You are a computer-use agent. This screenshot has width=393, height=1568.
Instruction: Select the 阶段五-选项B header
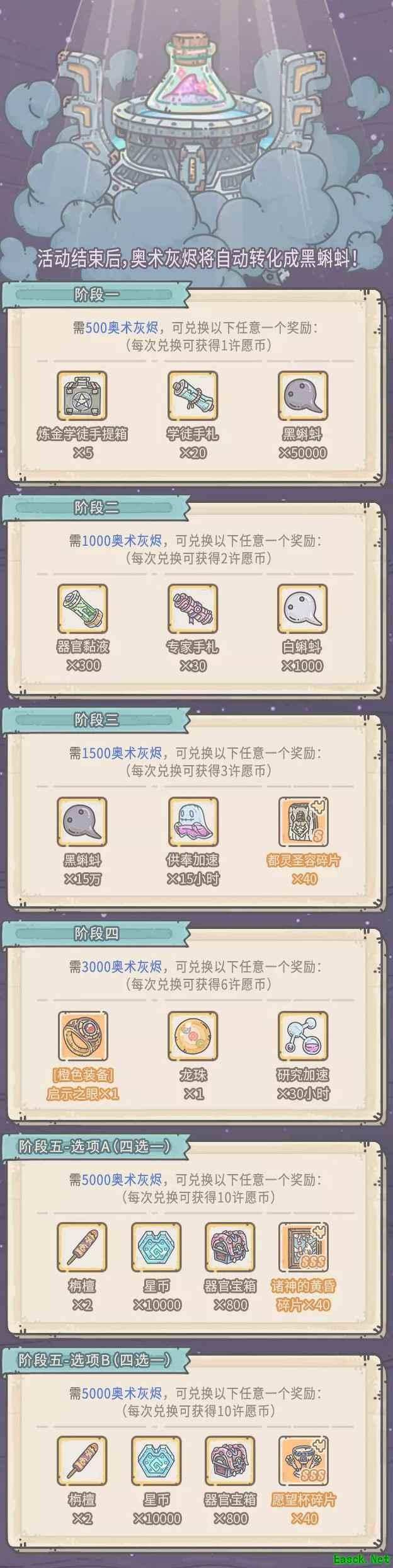point(96,1360)
